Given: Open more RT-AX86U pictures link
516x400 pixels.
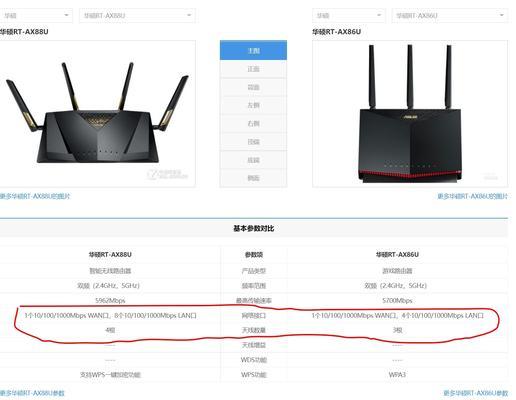Looking at the screenshot, I should [472, 196].
